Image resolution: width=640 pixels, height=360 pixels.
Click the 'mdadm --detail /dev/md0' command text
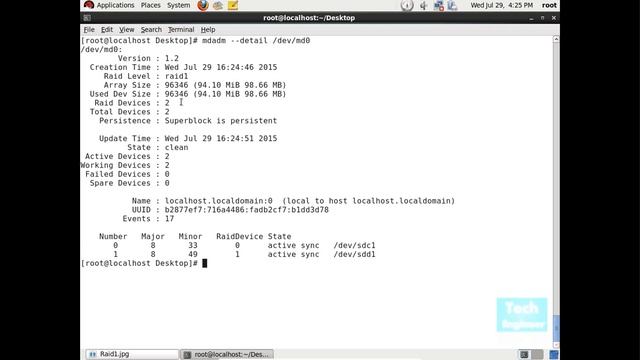point(256,40)
